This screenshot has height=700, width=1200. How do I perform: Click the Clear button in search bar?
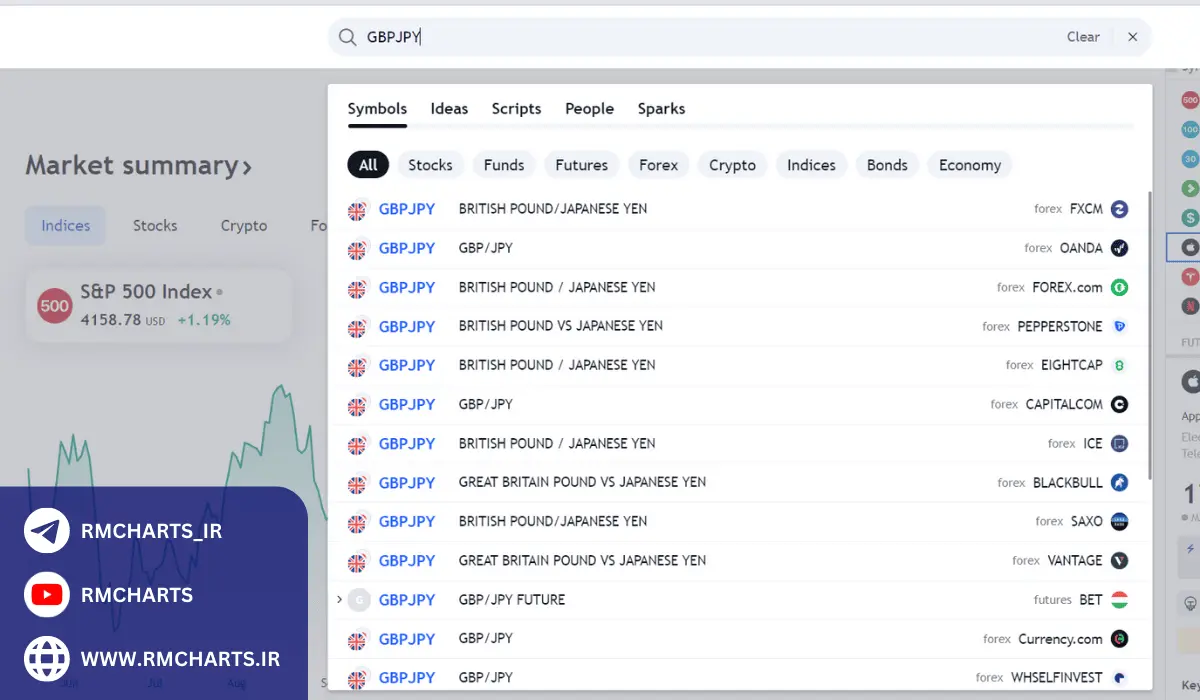[x=1083, y=36]
